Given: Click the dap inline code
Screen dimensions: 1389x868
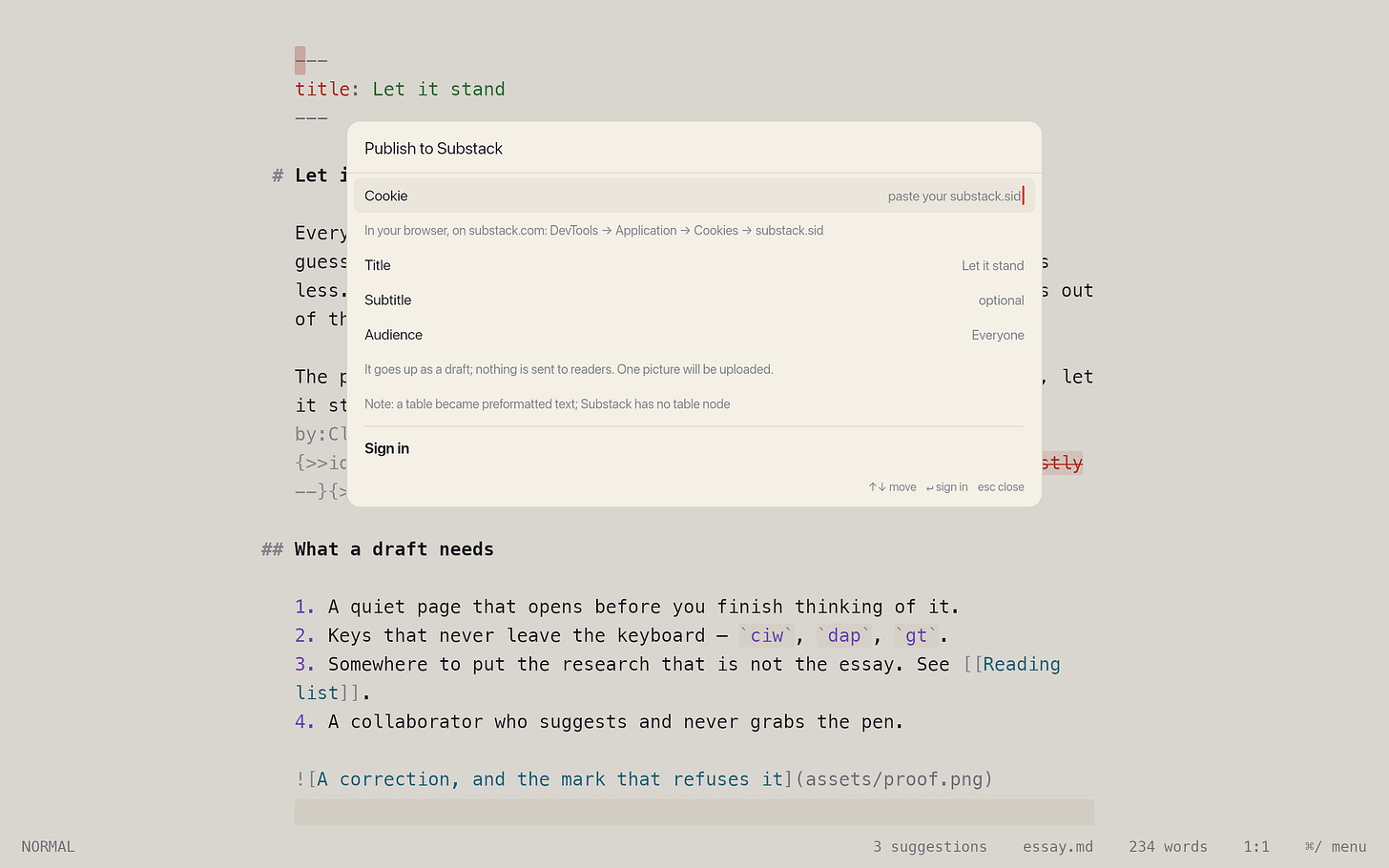Looking at the screenshot, I should tap(844, 635).
